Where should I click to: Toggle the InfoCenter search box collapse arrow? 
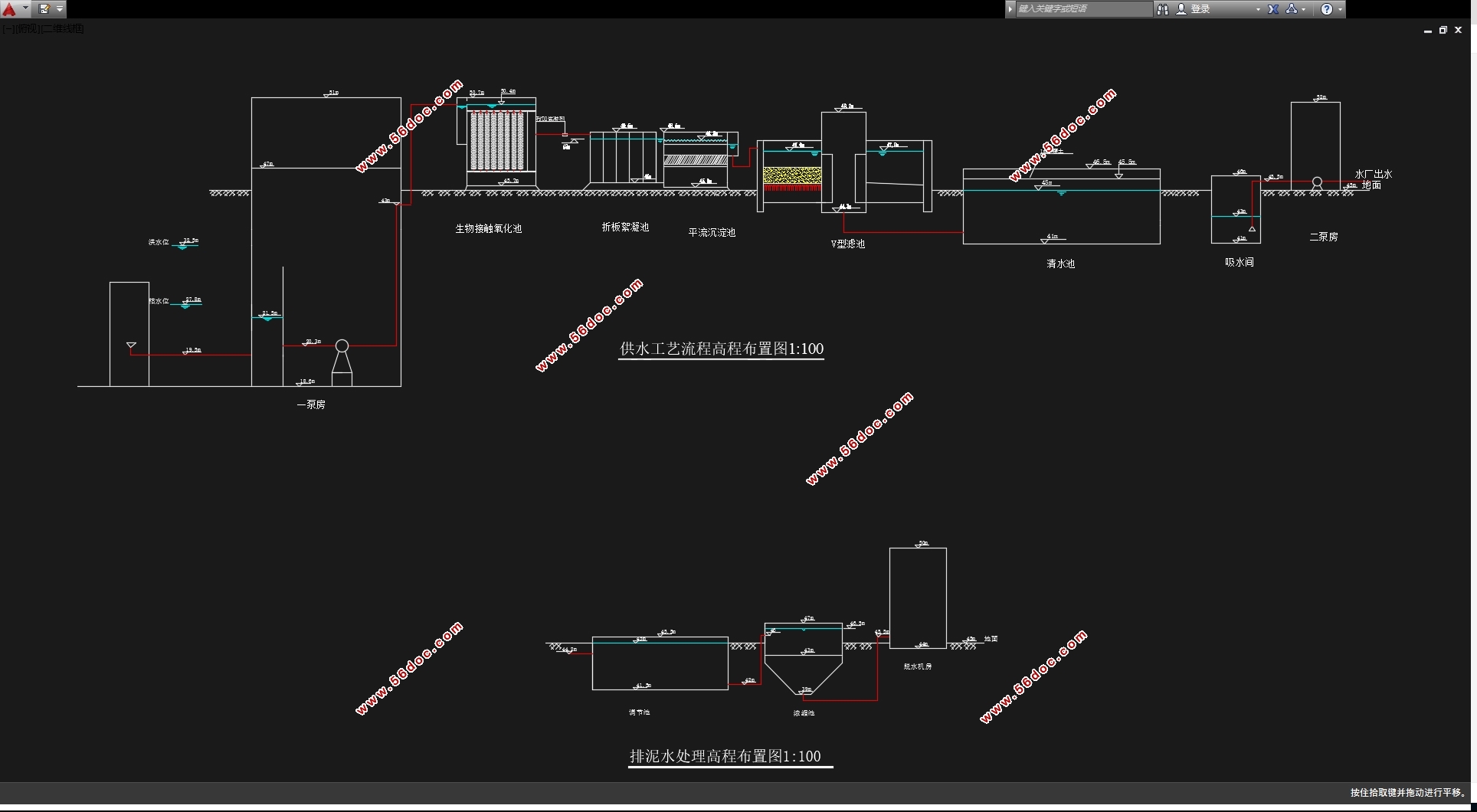tap(1010, 9)
